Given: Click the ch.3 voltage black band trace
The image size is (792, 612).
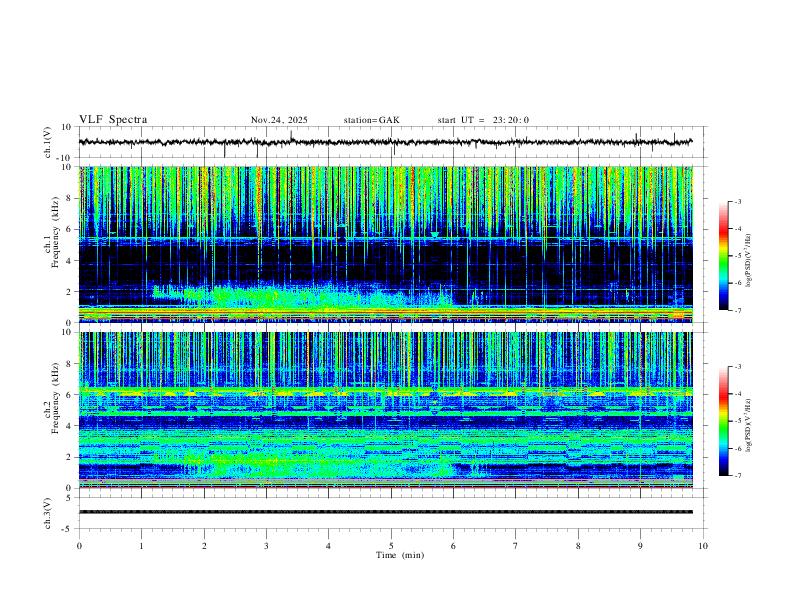Looking at the screenshot, I should click(386, 512).
